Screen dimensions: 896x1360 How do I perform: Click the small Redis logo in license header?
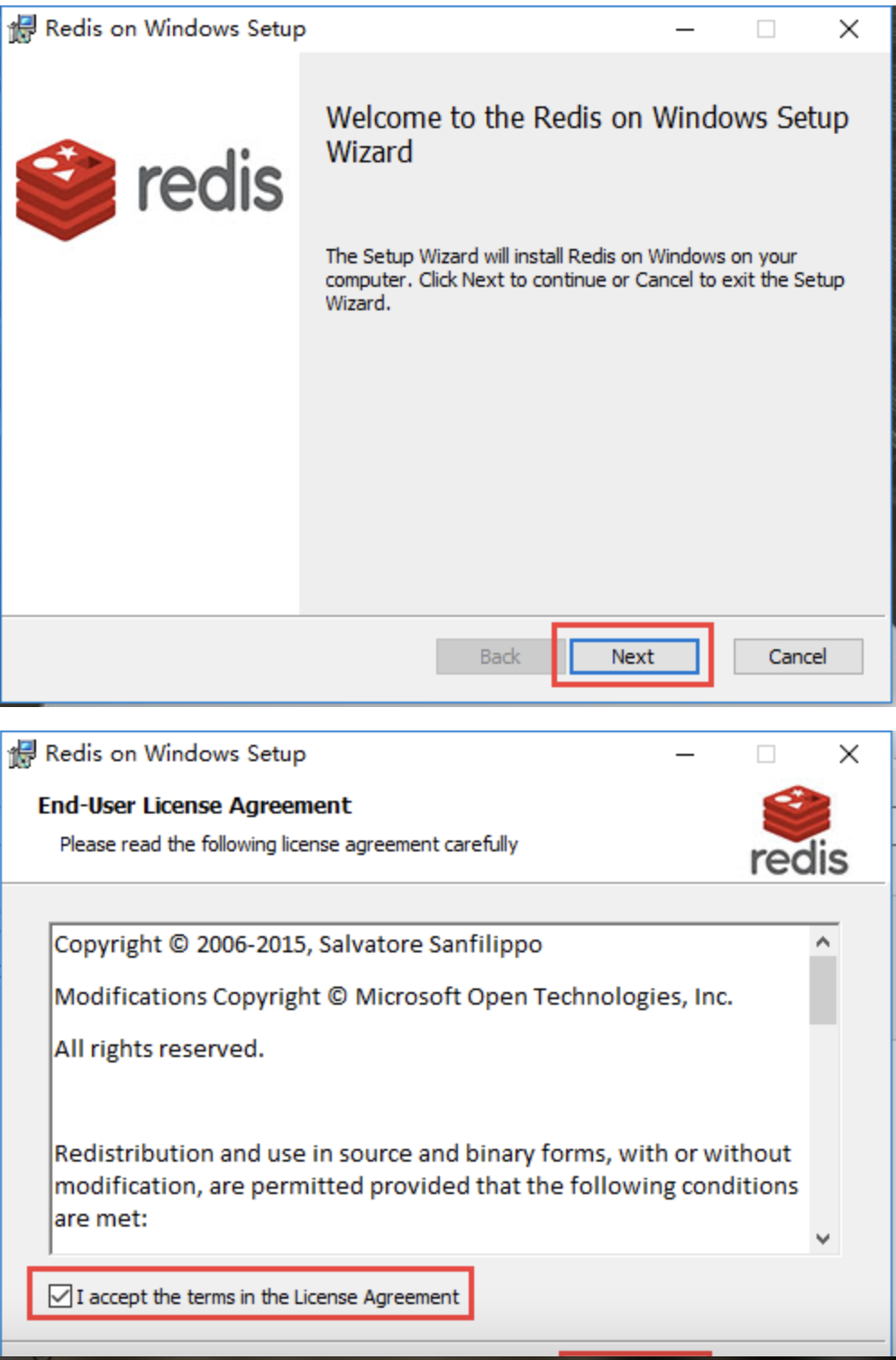(799, 831)
